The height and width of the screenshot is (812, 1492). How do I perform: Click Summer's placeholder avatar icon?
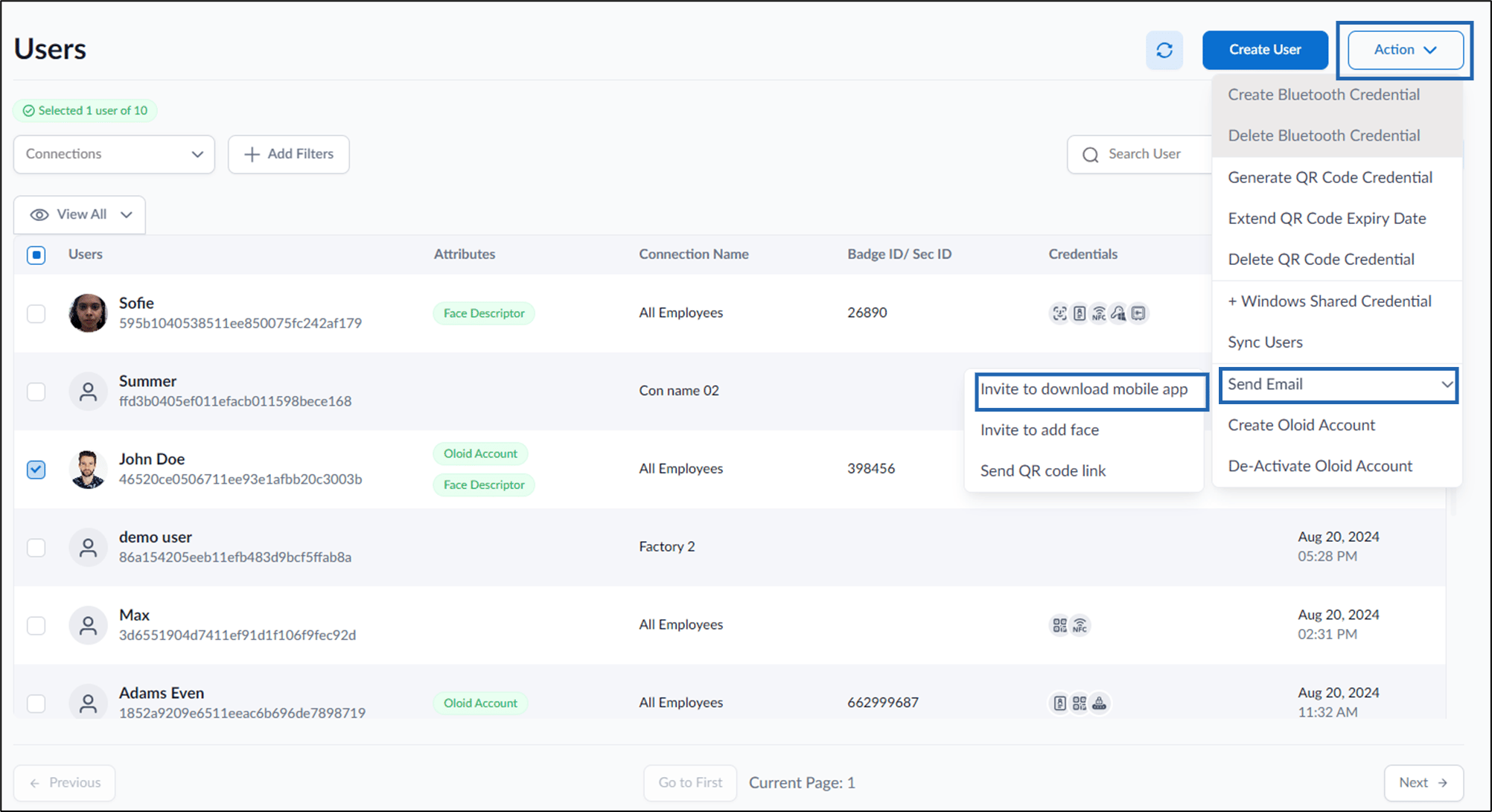(x=88, y=391)
